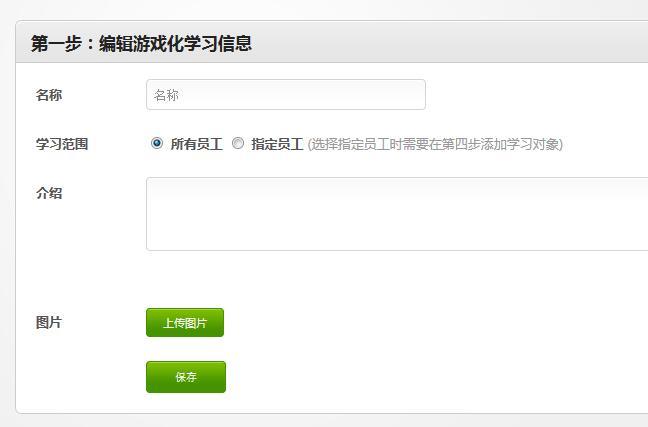Select the 所有员工 radio button
Viewport: 648px width, 427px height.
[157, 143]
